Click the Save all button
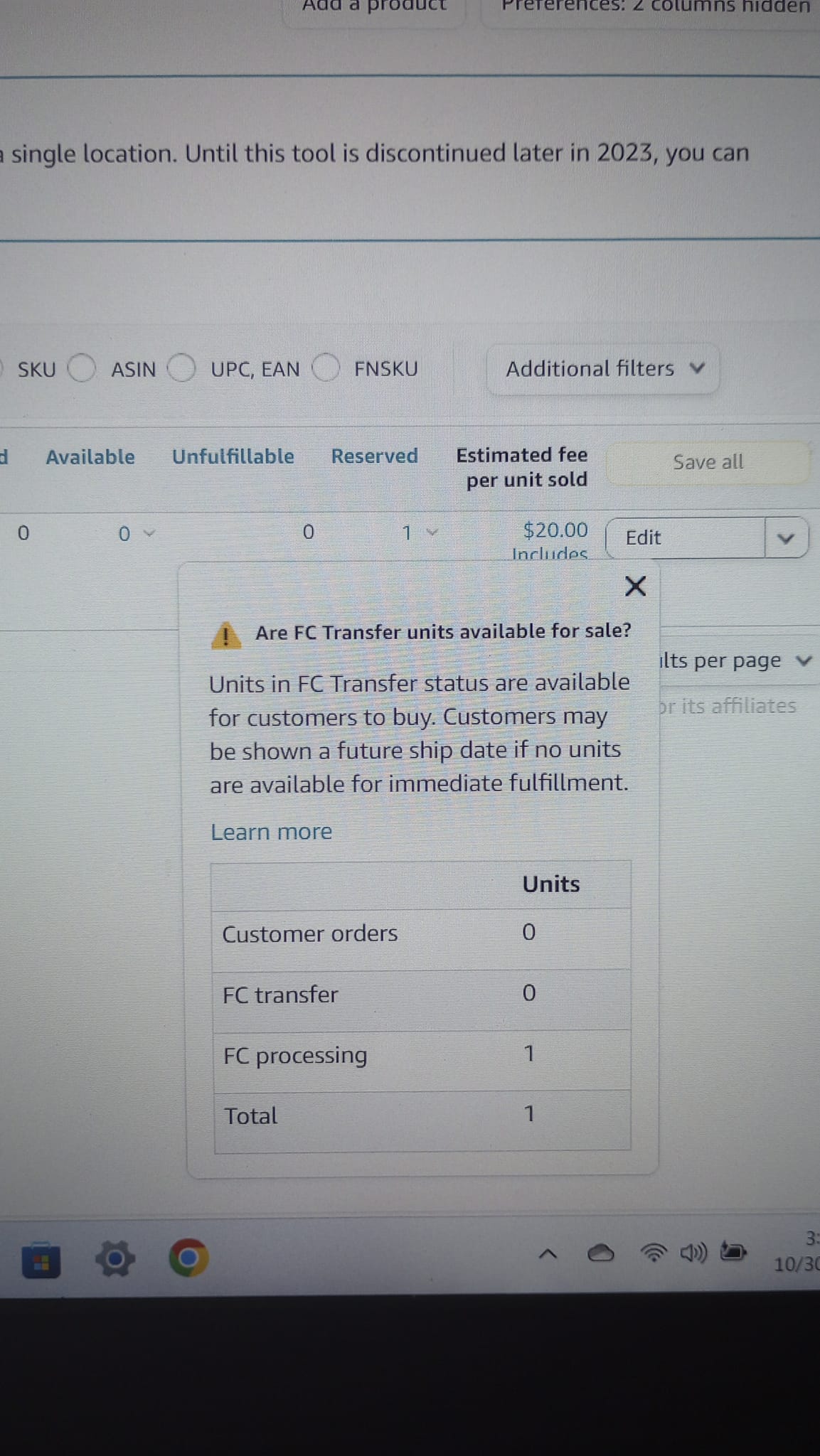This screenshot has width=820, height=1456. [x=708, y=462]
